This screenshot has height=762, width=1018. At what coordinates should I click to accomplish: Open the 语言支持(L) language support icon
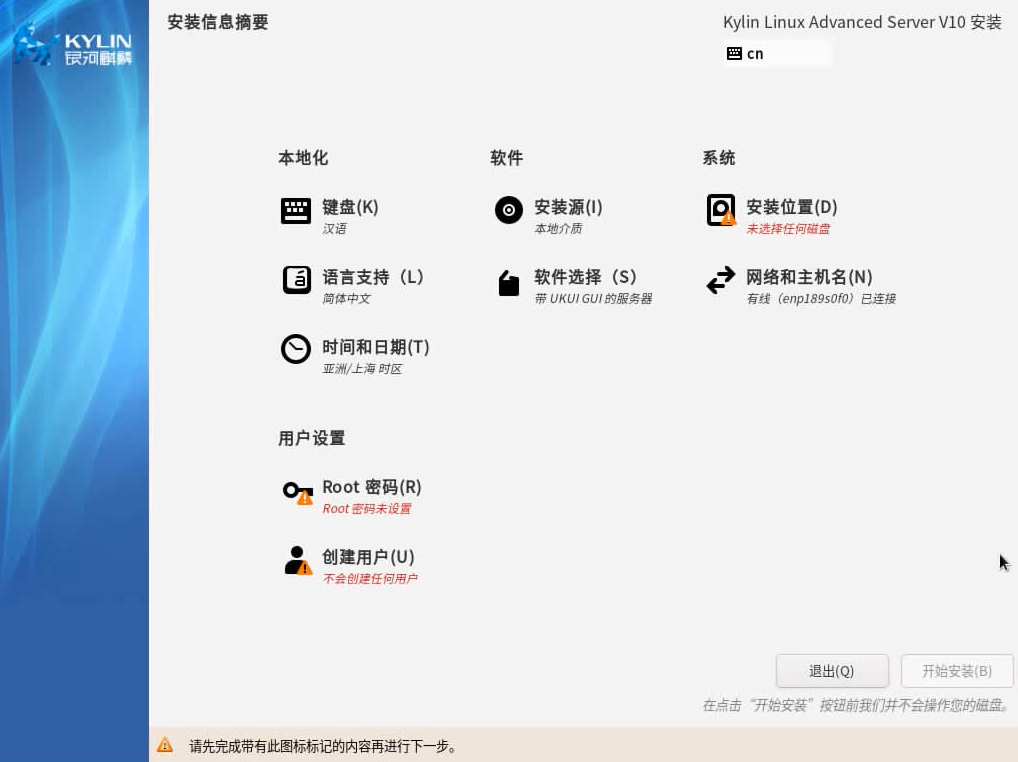coord(296,280)
